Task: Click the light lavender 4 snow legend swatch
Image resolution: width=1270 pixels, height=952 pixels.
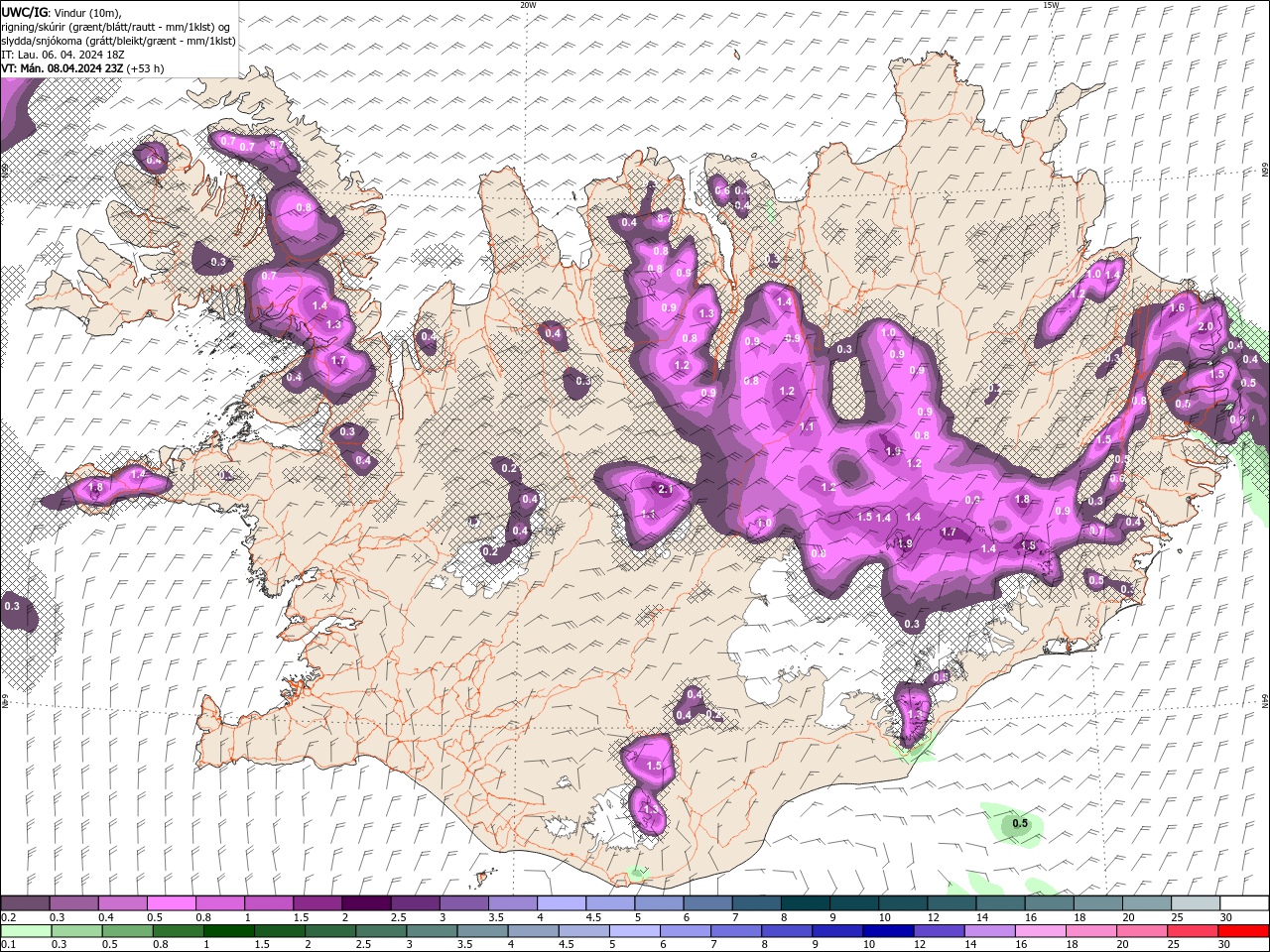Action: click(x=560, y=902)
